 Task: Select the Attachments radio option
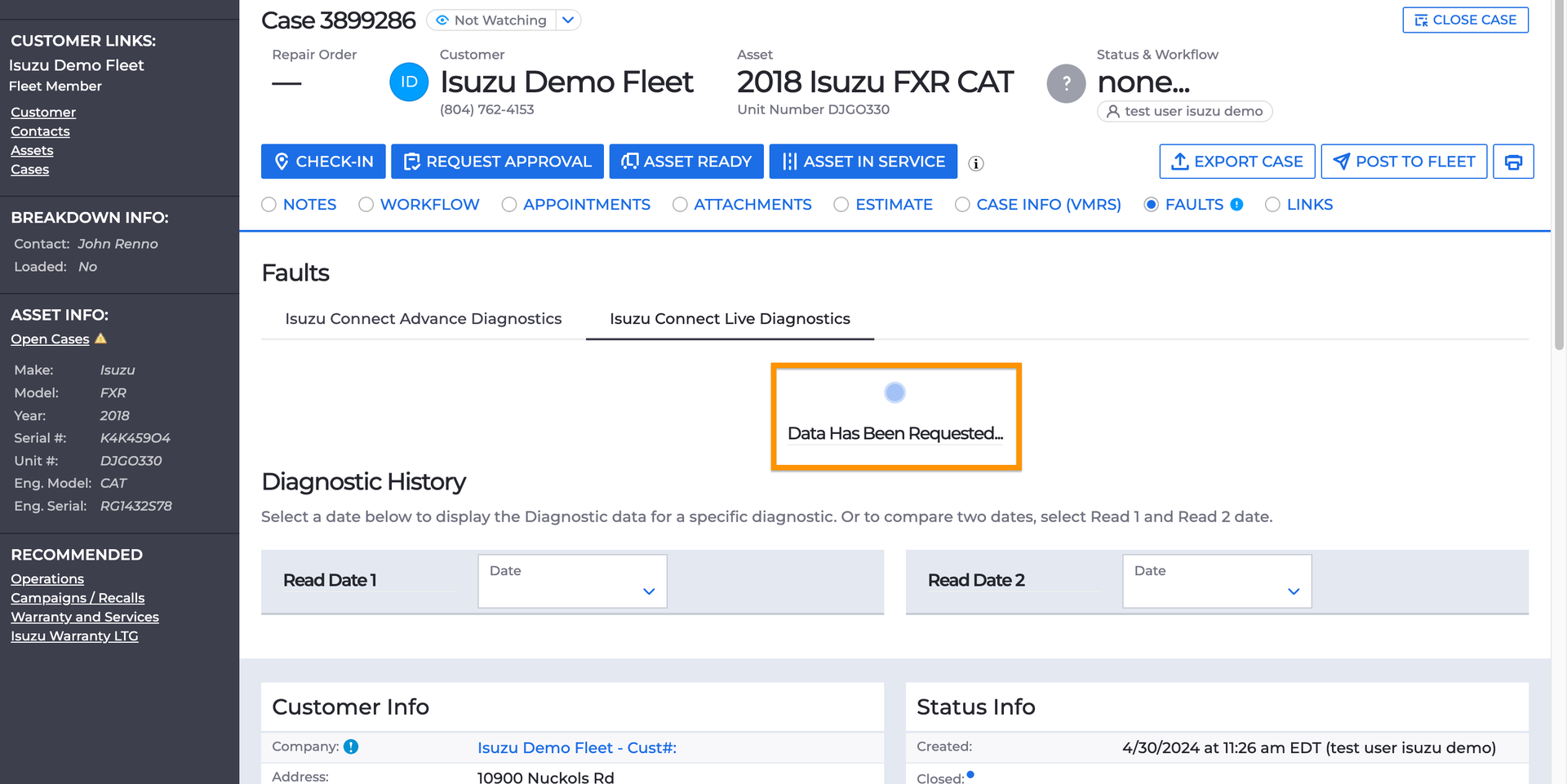pyautogui.click(x=680, y=205)
